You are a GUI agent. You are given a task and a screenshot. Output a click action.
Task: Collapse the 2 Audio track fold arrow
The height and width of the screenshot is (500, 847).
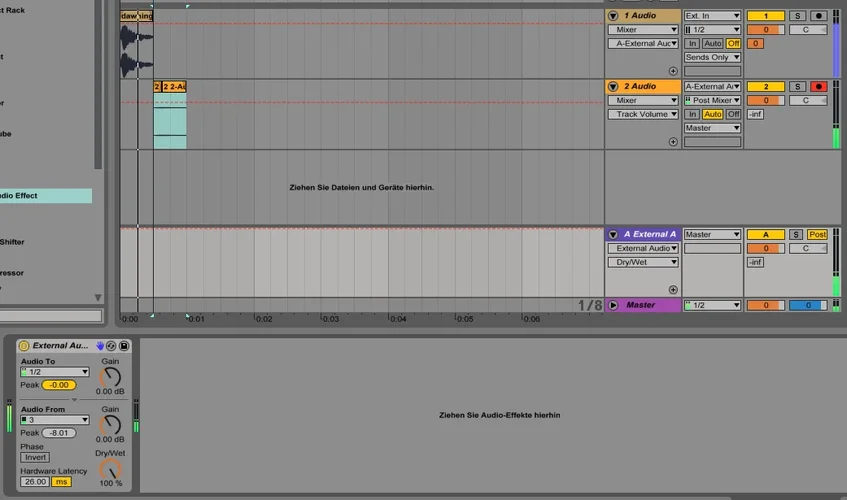[613, 86]
